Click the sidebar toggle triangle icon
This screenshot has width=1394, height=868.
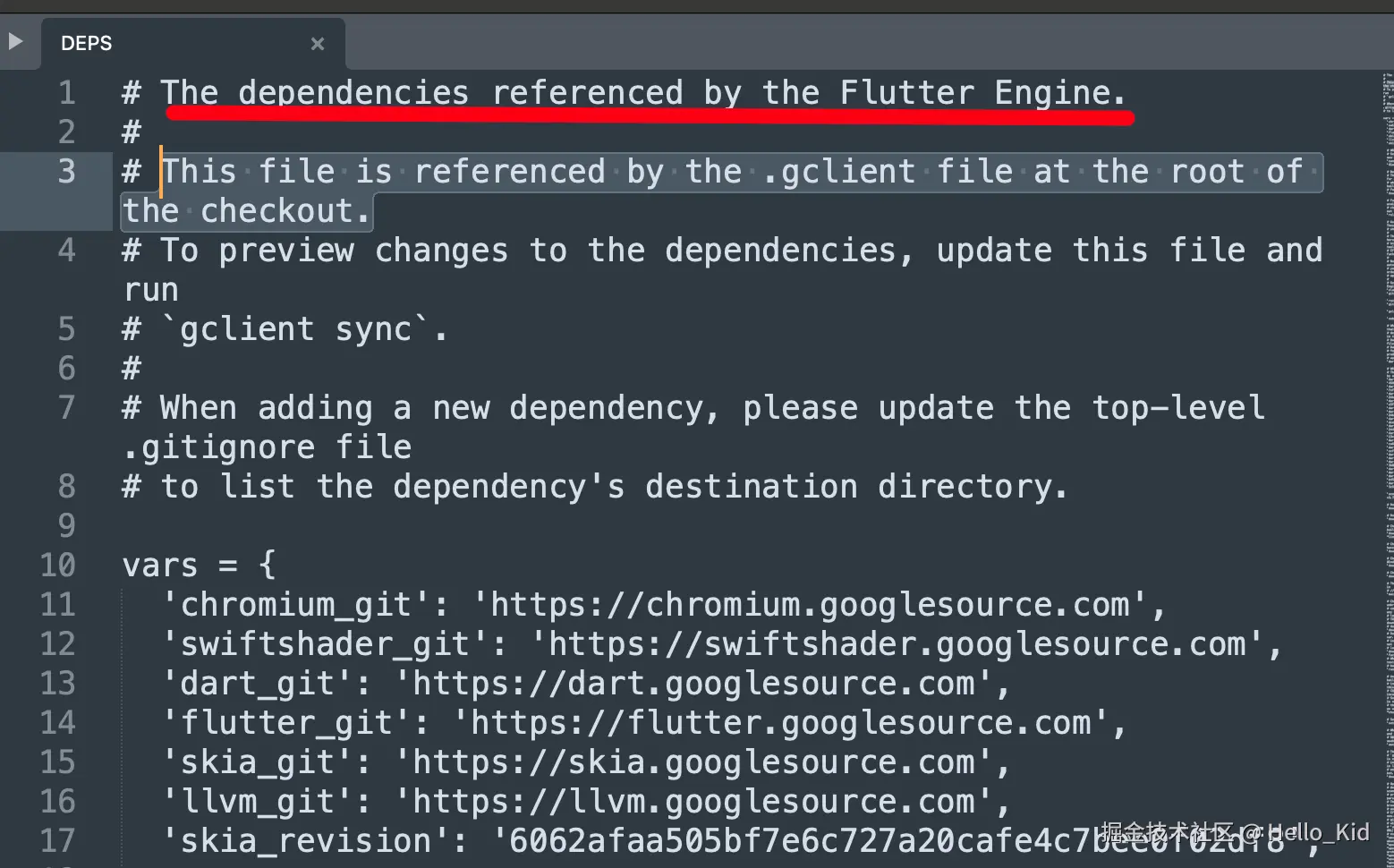point(15,41)
